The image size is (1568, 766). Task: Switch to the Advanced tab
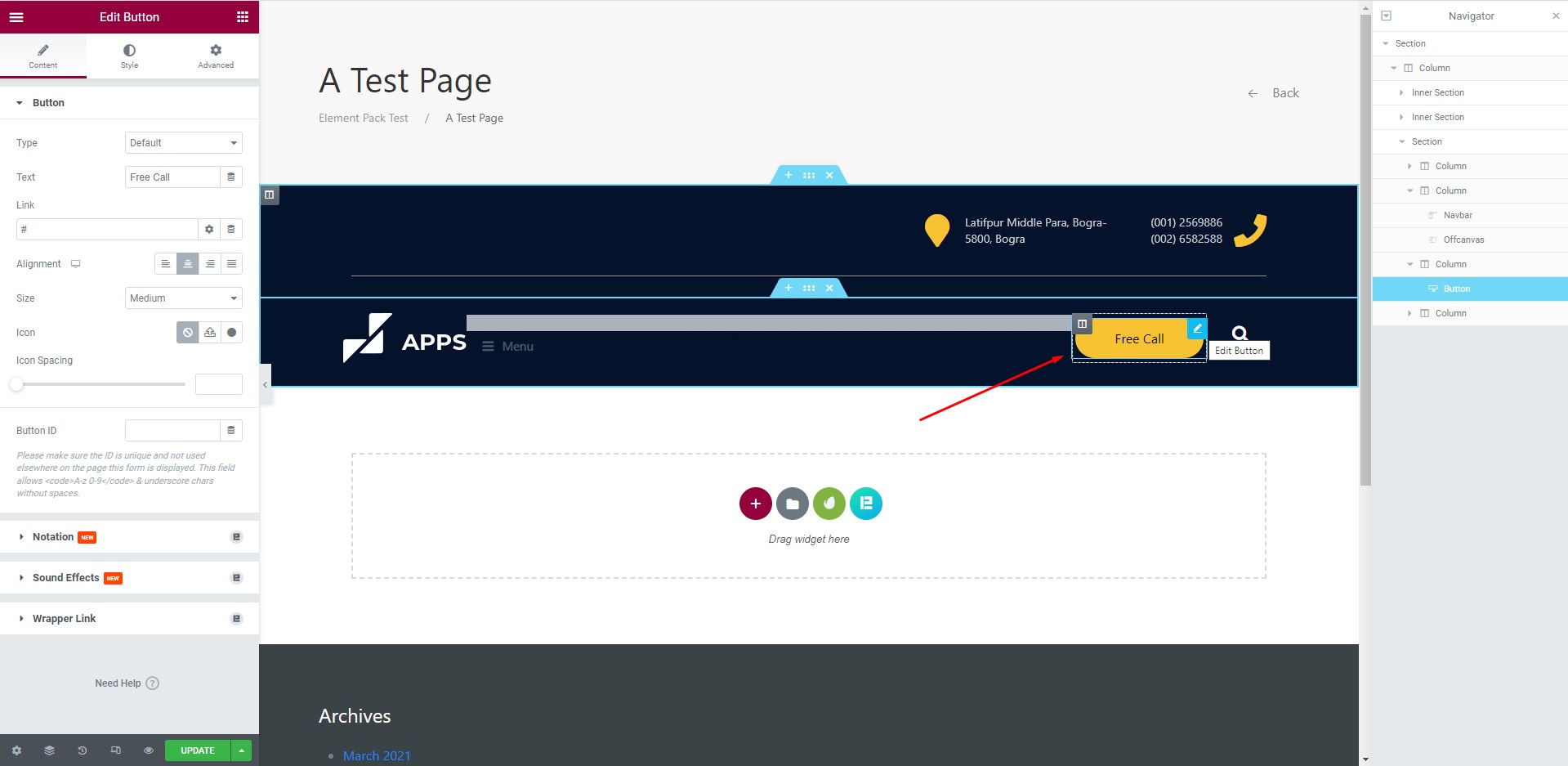[x=216, y=56]
